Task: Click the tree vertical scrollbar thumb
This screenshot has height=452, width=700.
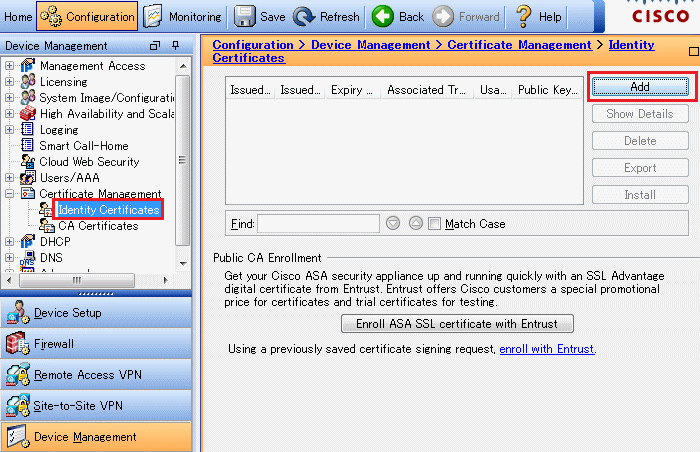Action: [x=182, y=160]
